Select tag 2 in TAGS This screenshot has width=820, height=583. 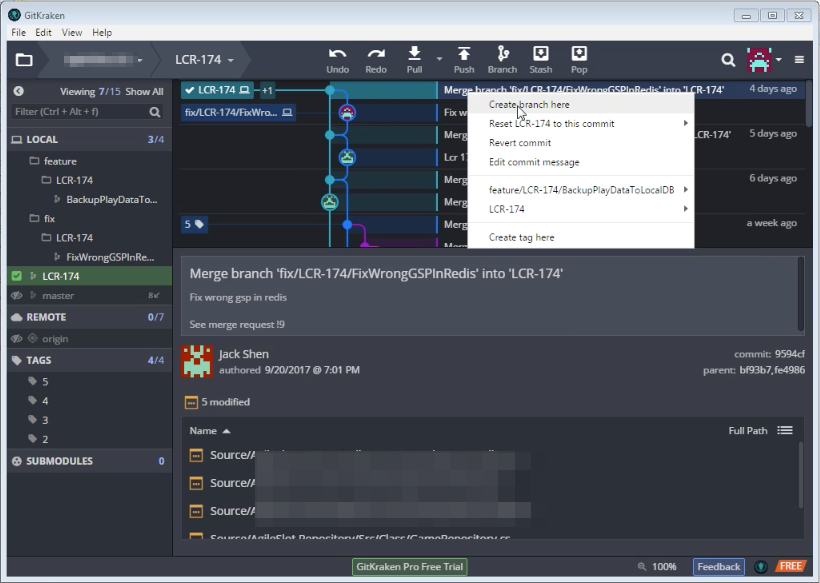45,439
